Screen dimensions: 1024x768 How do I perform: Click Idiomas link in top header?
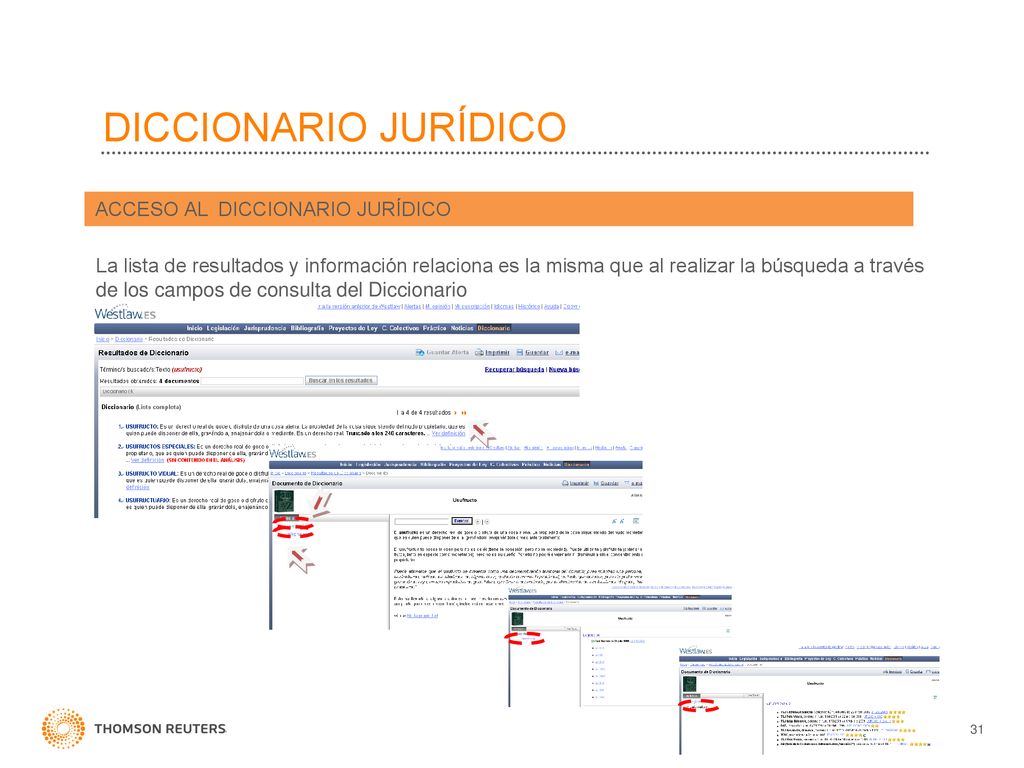(504, 306)
